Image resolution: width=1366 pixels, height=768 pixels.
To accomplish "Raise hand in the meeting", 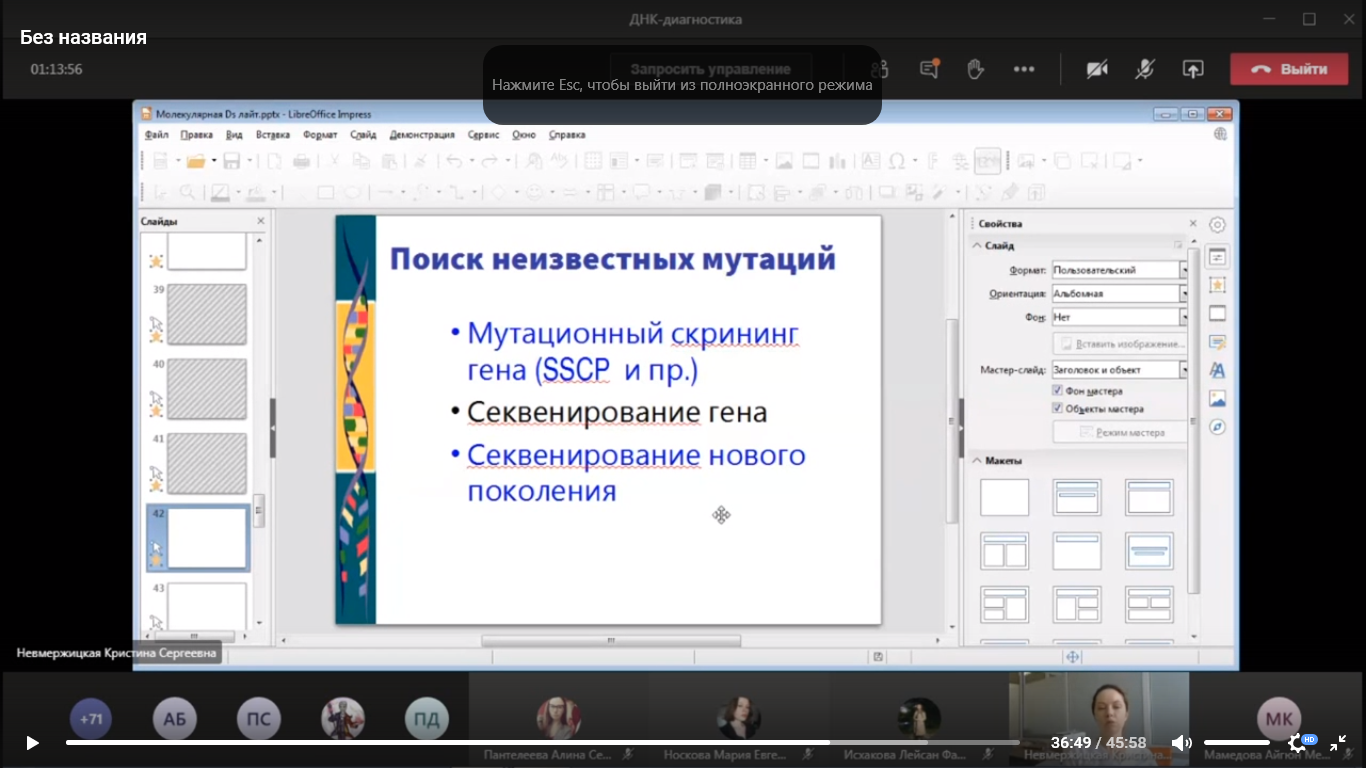I will click(975, 69).
